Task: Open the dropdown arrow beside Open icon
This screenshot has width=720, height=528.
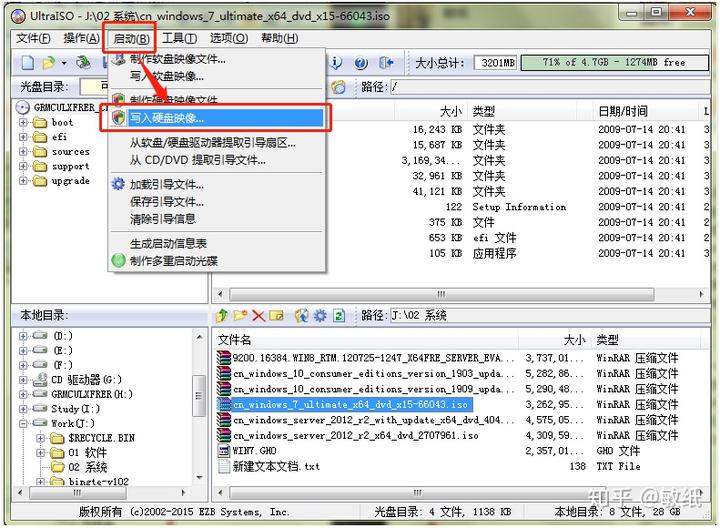Action: tap(64, 63)
